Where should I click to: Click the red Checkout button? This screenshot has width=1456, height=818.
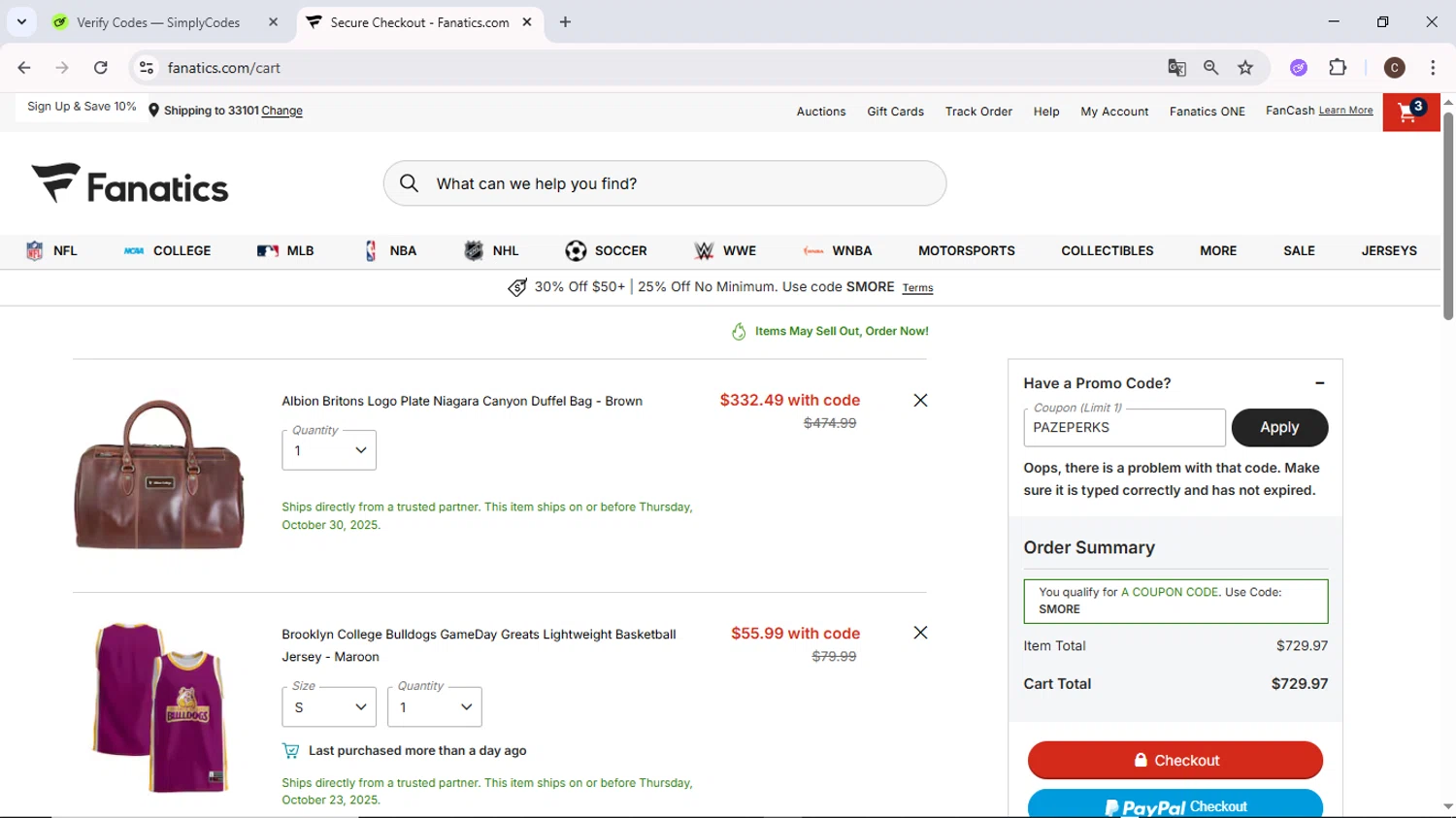point(1175,760)
